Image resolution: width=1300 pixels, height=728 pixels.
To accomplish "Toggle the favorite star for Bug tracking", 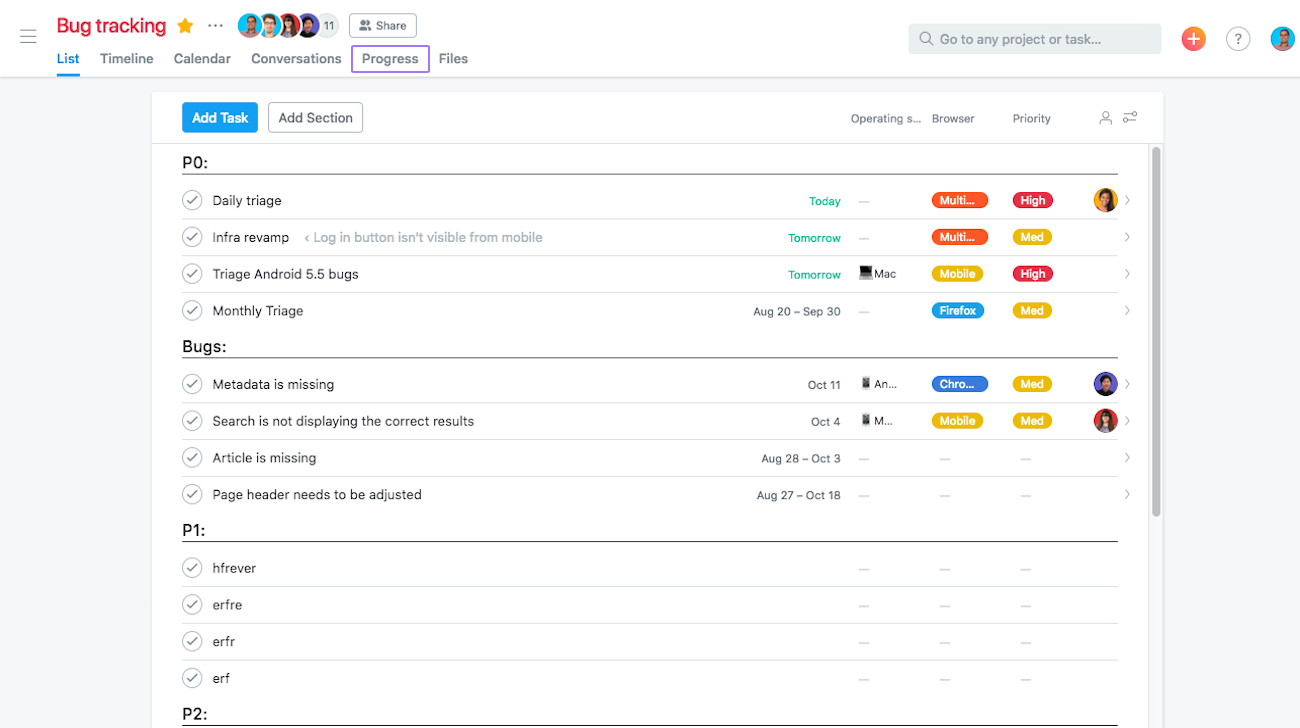I will click(185, 26).
